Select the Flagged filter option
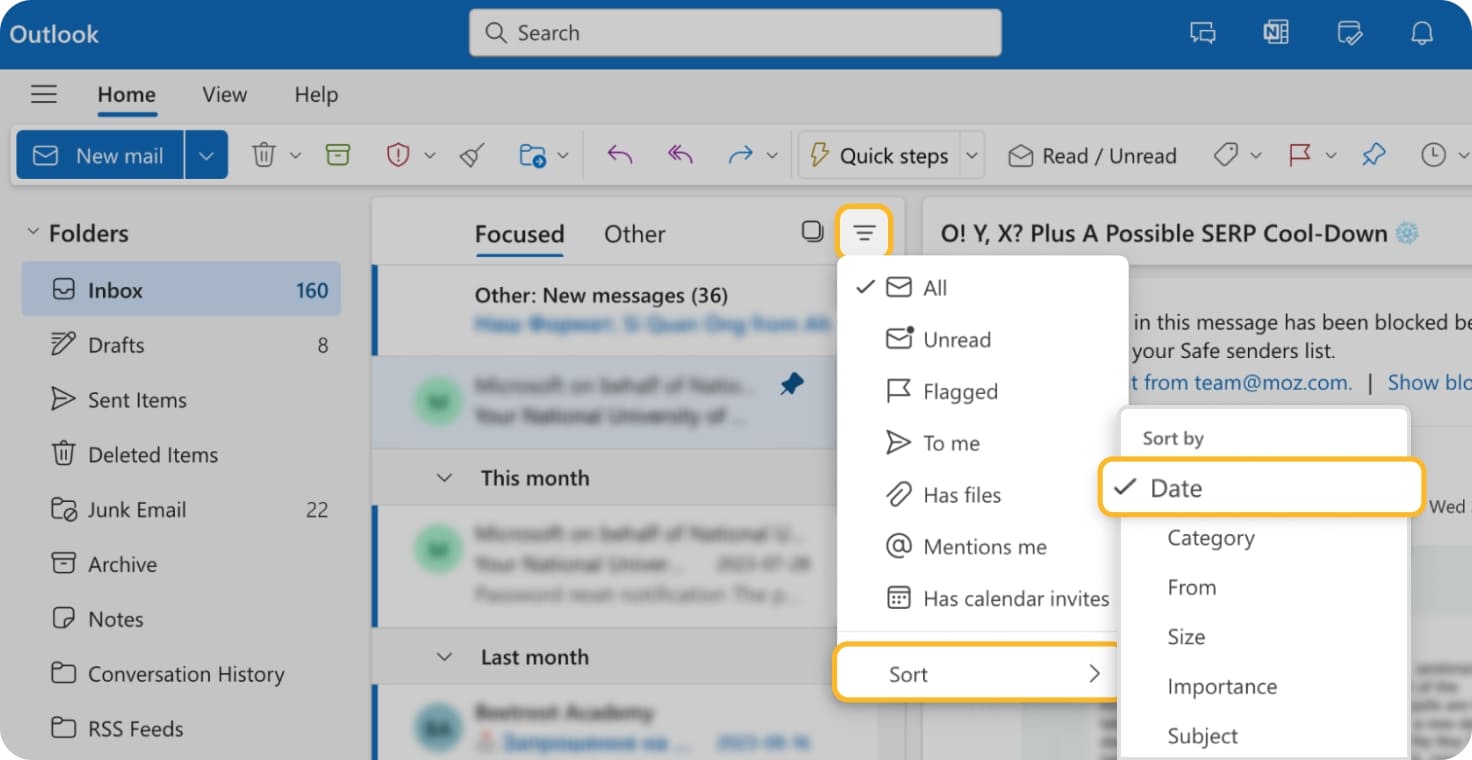The height and width of the screenshot is (760, 1472). (957, 391)
